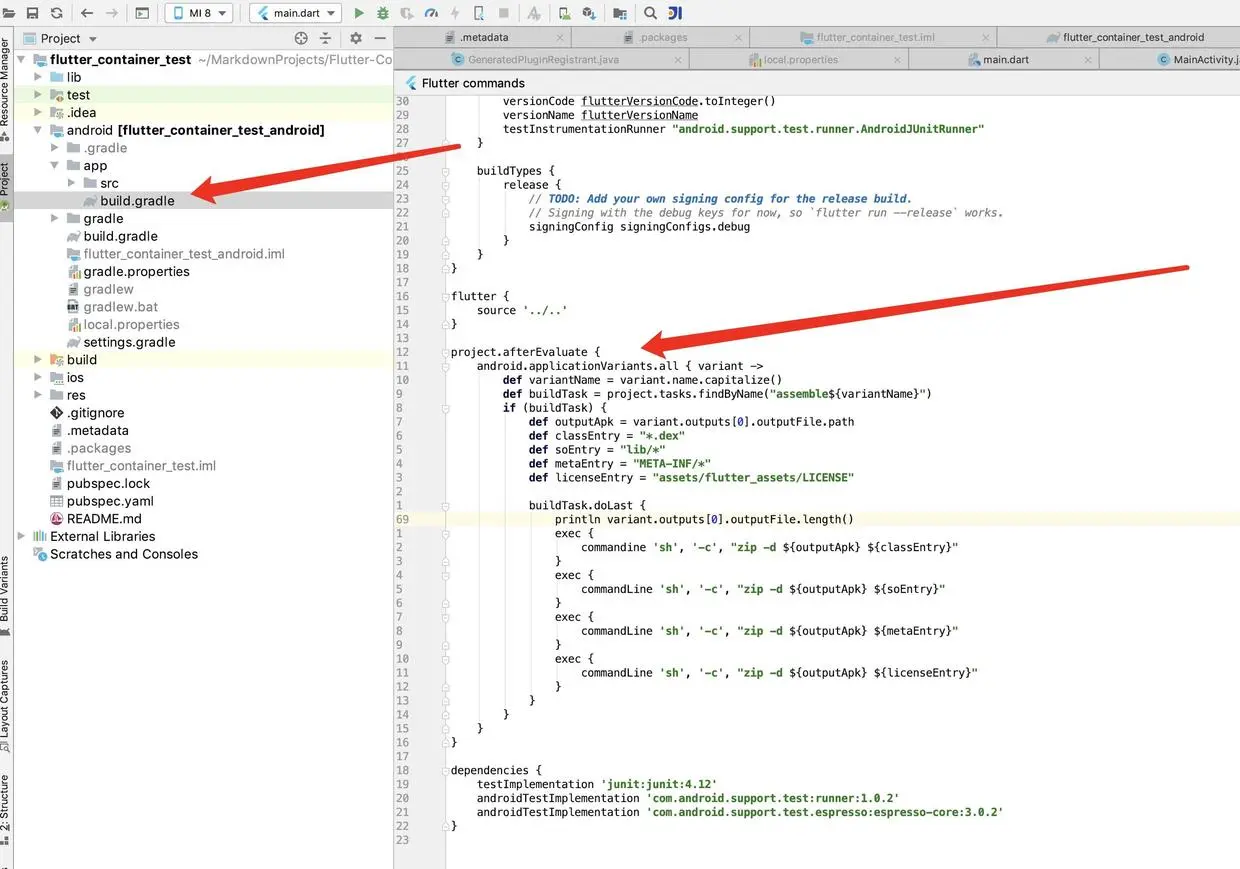
Task: Click the 'project.afterEvaluate {' code line
Action: [525, 352]
